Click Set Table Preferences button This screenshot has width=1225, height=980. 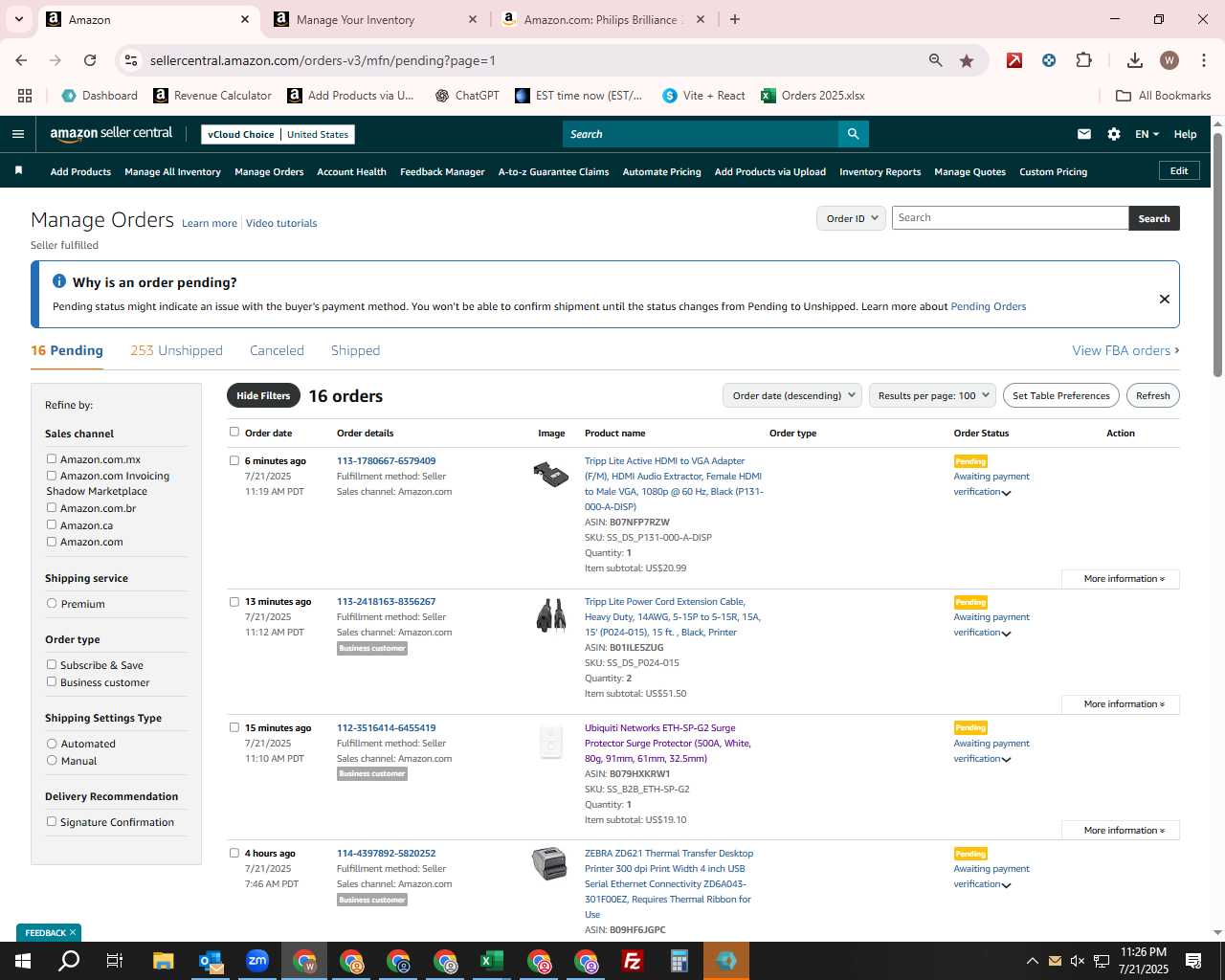click(1061, 395)
